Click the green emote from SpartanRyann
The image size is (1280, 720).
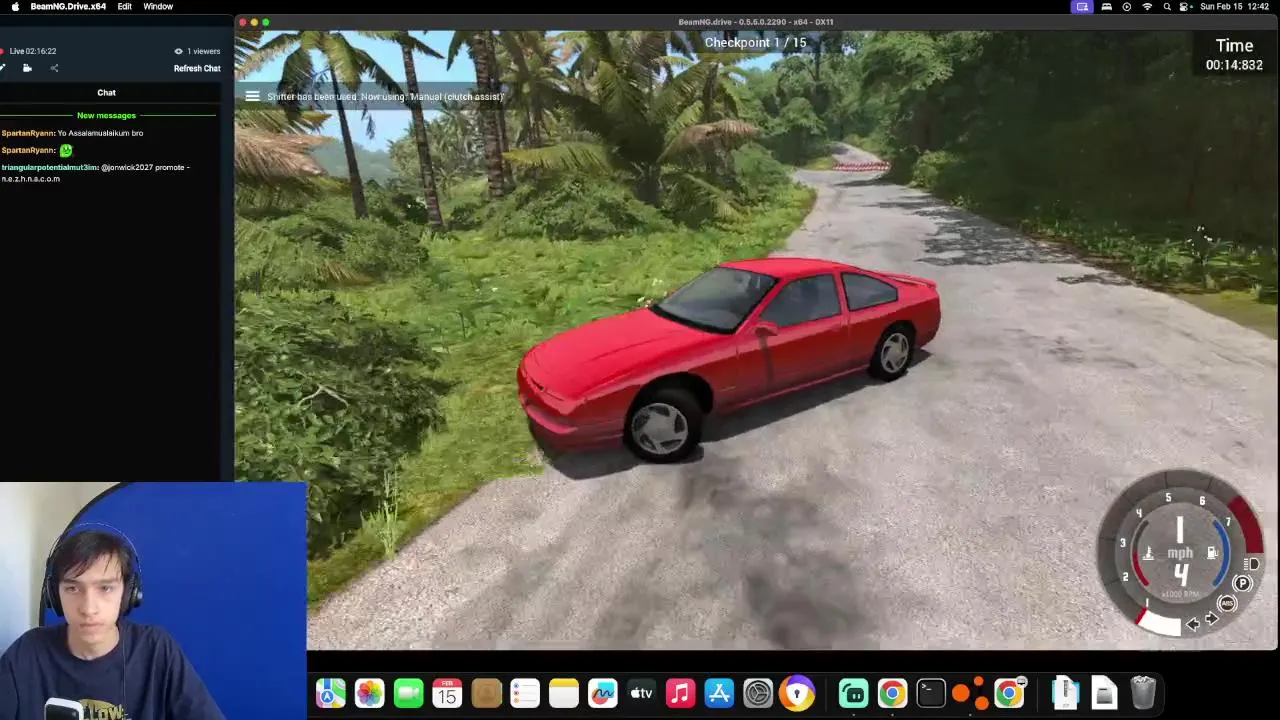(66, 150)
